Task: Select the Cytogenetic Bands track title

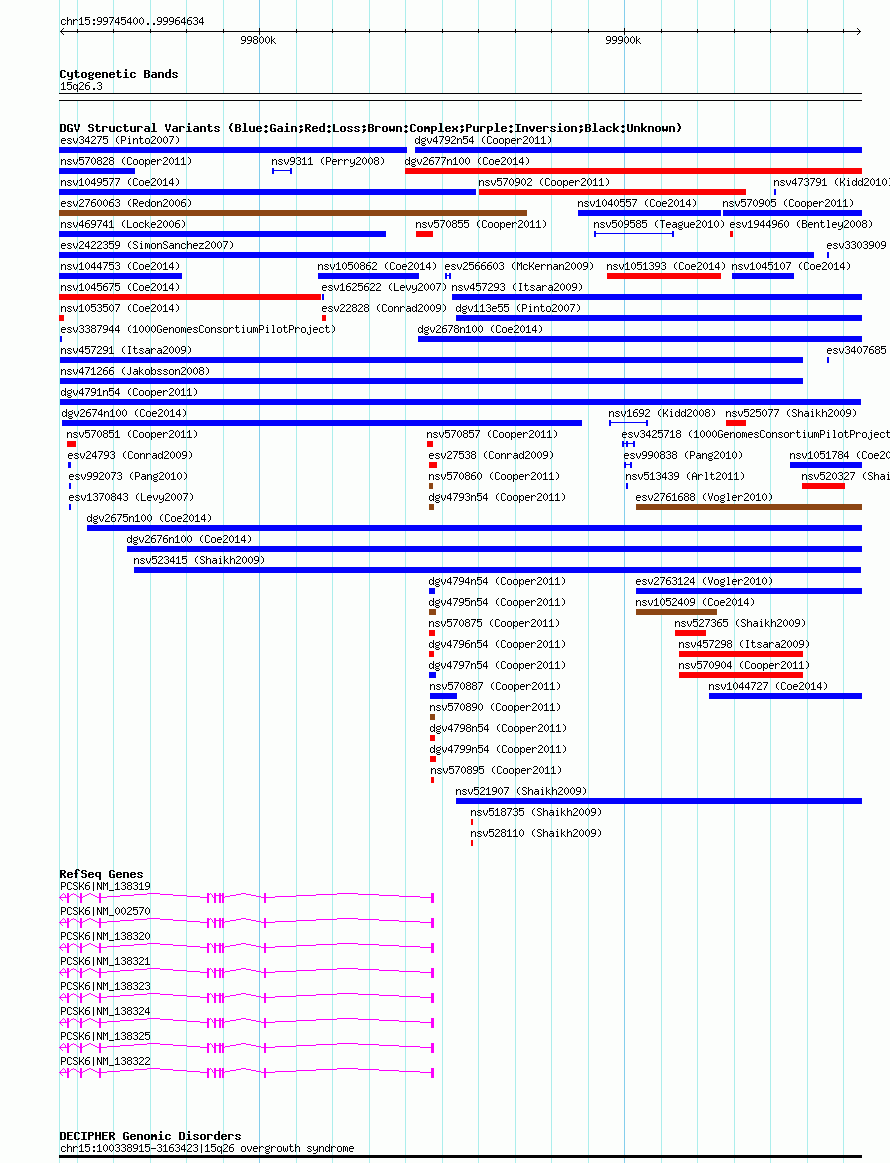Action: 119,74
